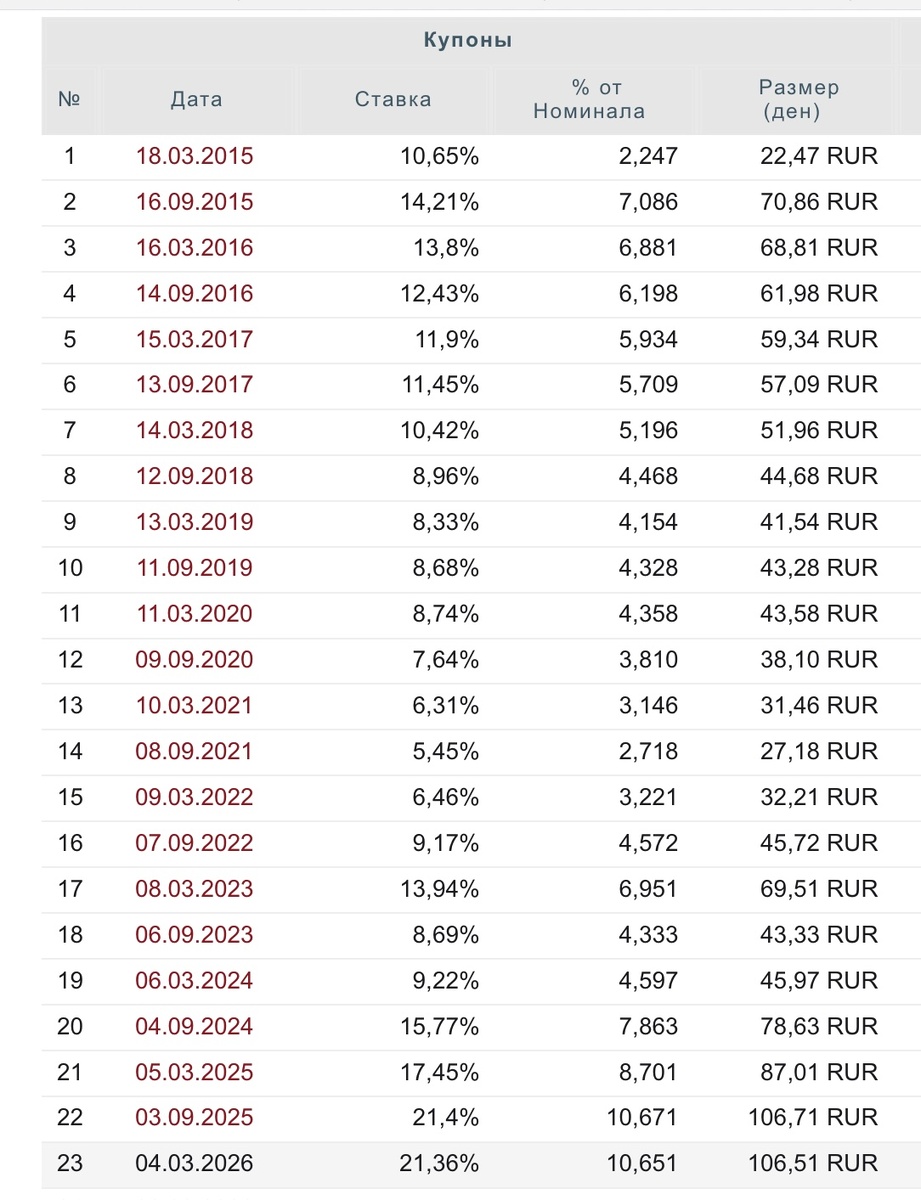Select the '% от Номинала' column header
The height and width of the screenshot is (1200, 921).
click(588, 99)
